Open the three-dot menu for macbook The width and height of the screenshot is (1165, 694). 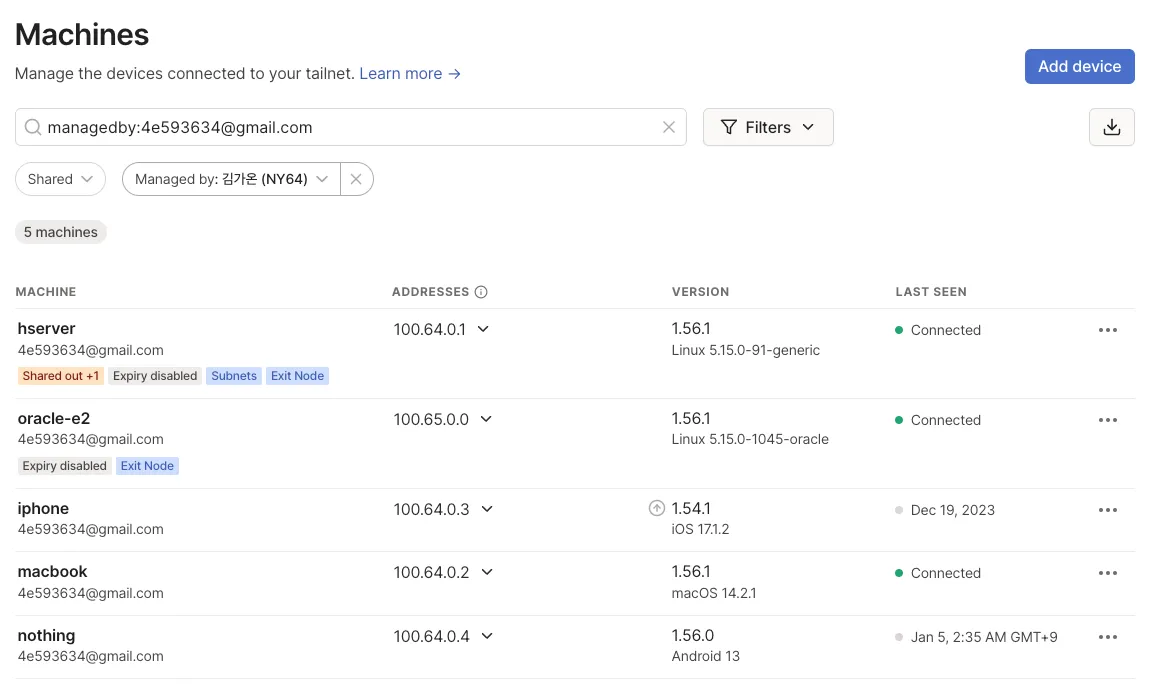coord(1107,573)
